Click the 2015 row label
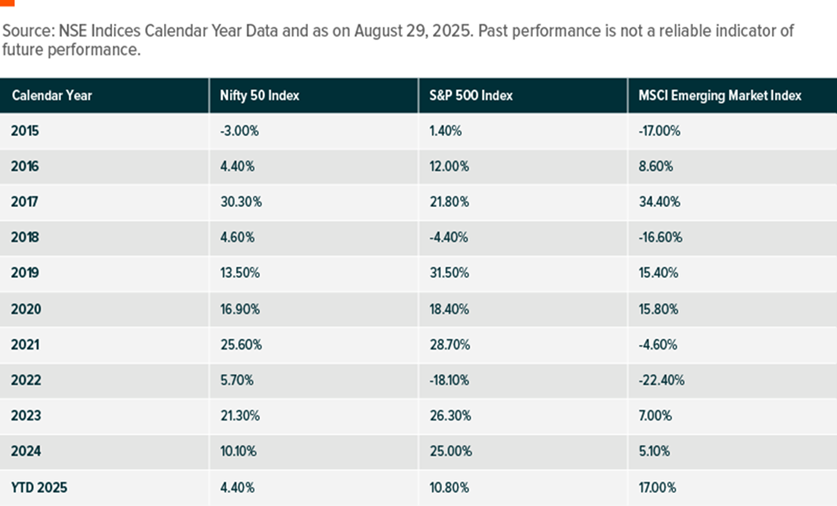Viewport: 837px width, 506px height. (25, 130)
